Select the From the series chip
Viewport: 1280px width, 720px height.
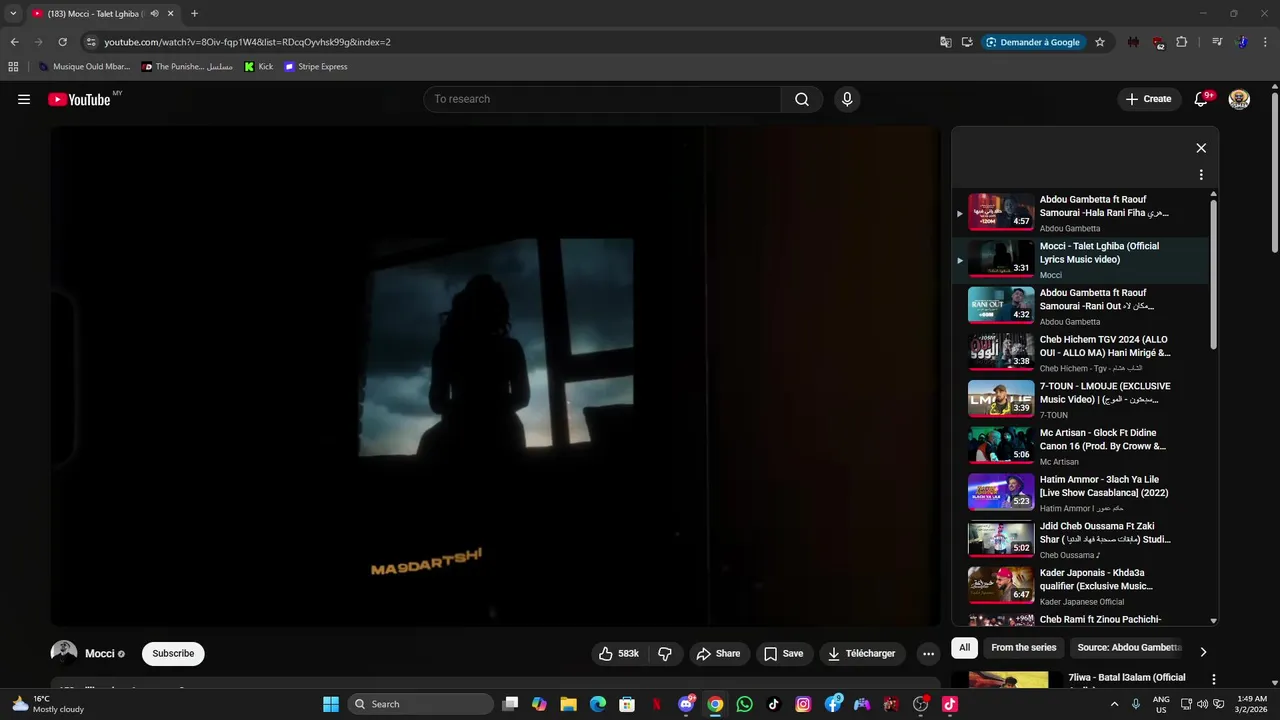tap(1023, 648)
